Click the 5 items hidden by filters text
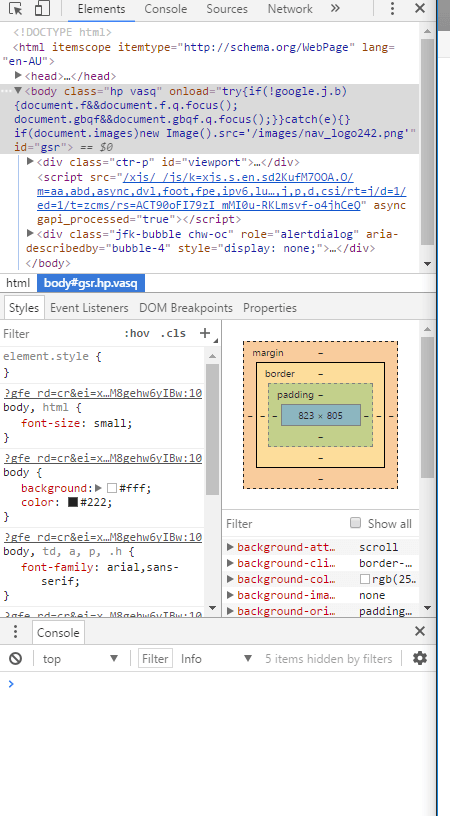This screenshot has width=450, height=816. pyautogui.click(x=328, y=659)
